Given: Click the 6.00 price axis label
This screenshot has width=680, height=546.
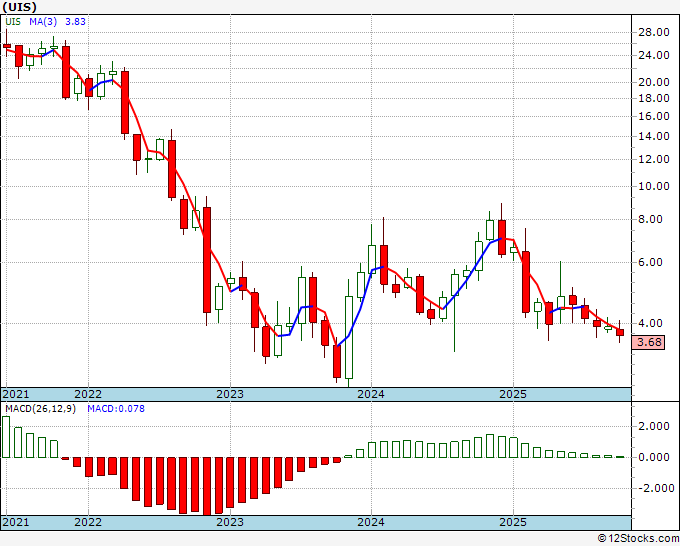Looking at the screenshot, I should pyautogui.click(x=650, y=262).
